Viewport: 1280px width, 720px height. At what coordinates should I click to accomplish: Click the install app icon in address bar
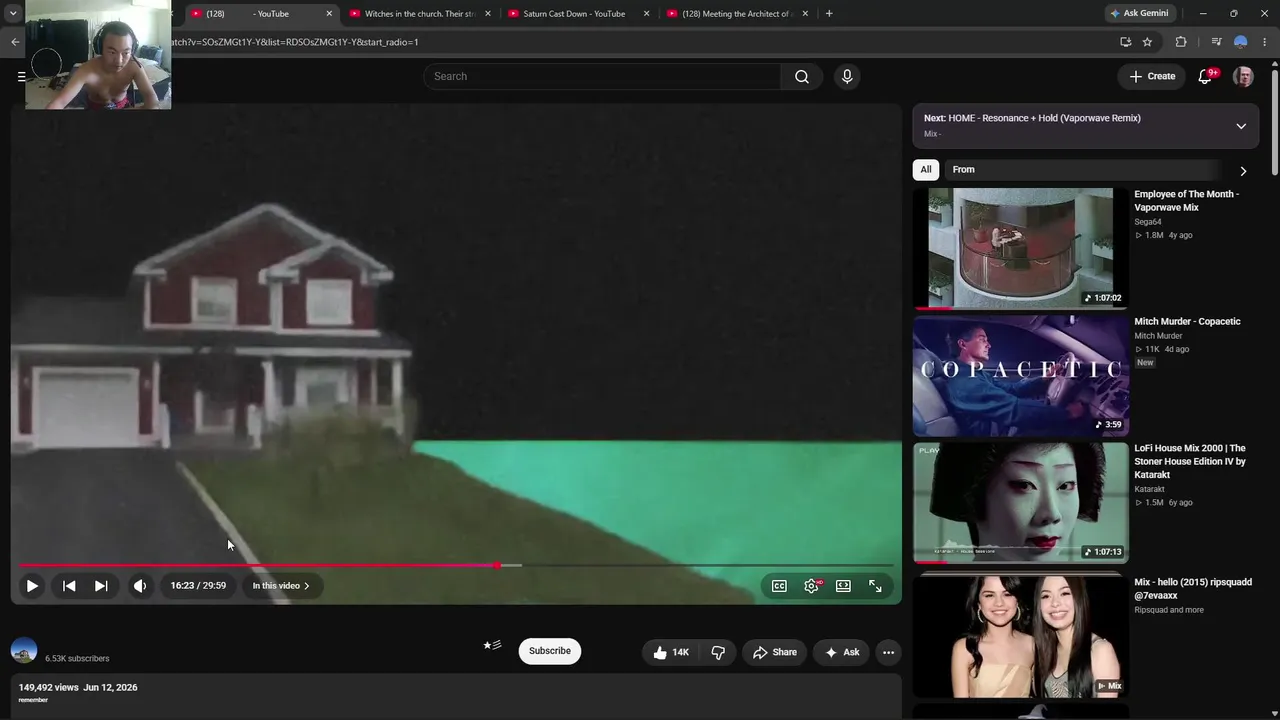pos(1125,42)
